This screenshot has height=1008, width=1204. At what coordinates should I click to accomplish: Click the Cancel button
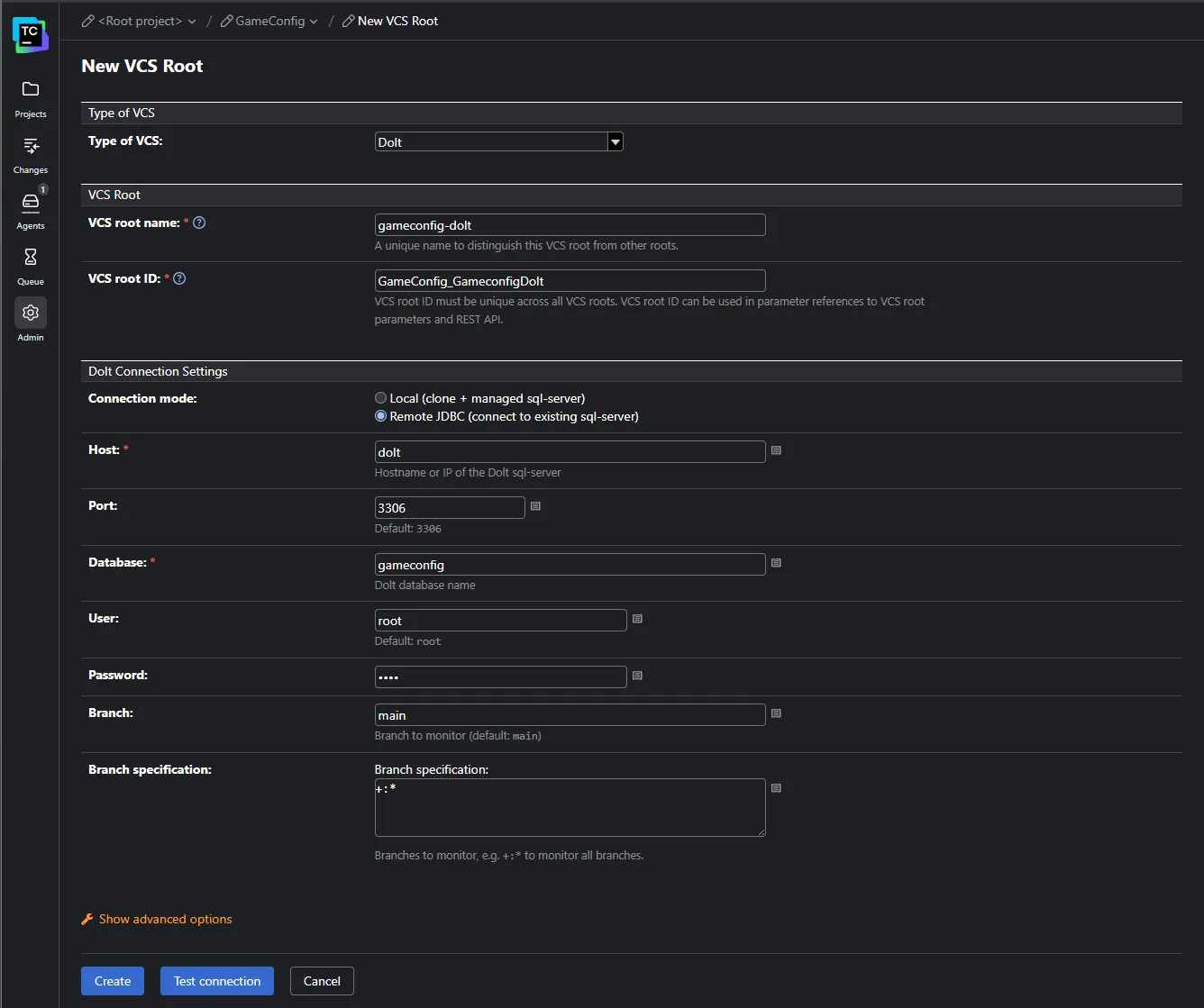coord(322,981)
